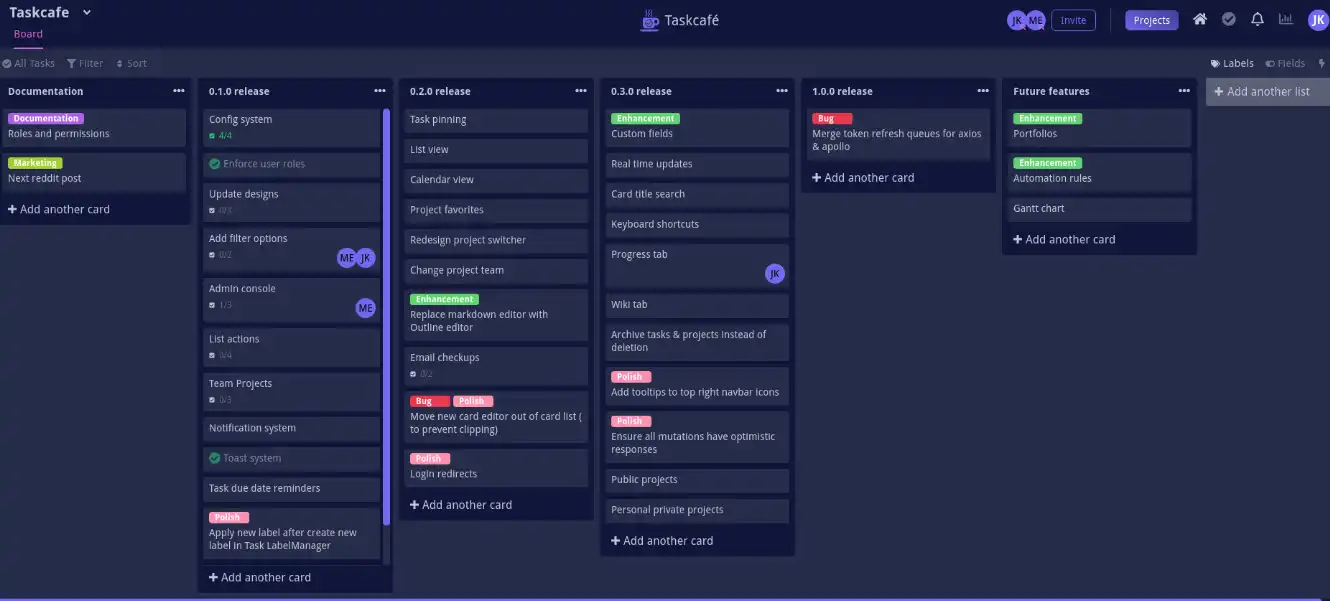Open the Labels manager
Image resolution: width=1330 pixels, height=601 pixels.
click(x=1232, y=63)
